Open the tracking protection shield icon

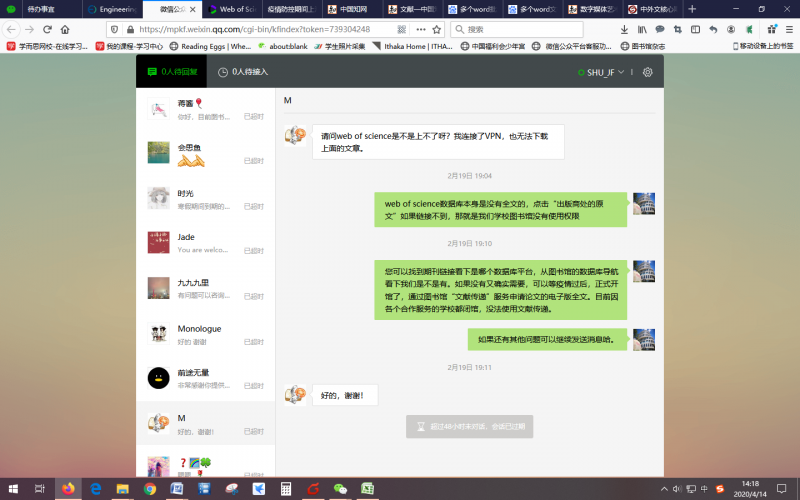[115, 30]
